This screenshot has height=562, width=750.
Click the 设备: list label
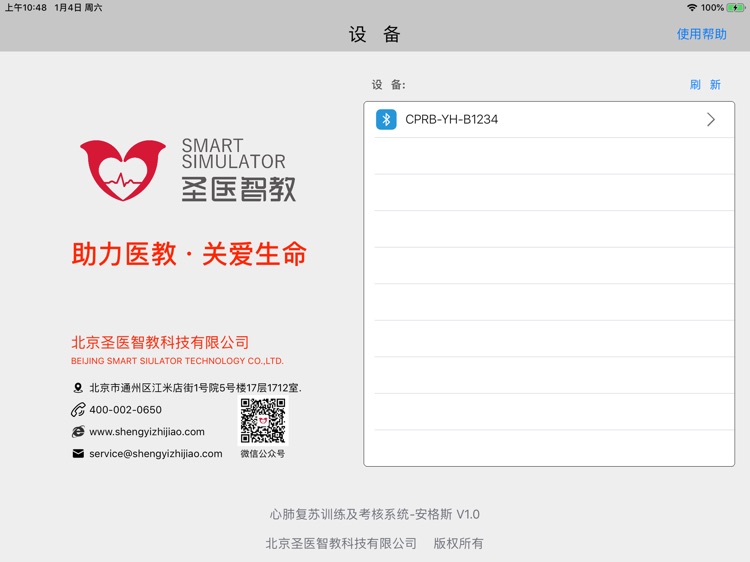pos(388,85)
